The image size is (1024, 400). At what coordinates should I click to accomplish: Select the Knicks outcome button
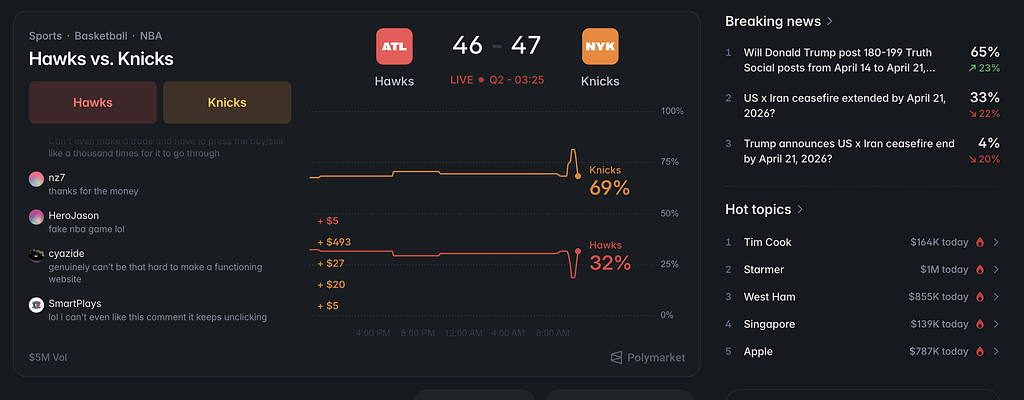pos(227,102)
